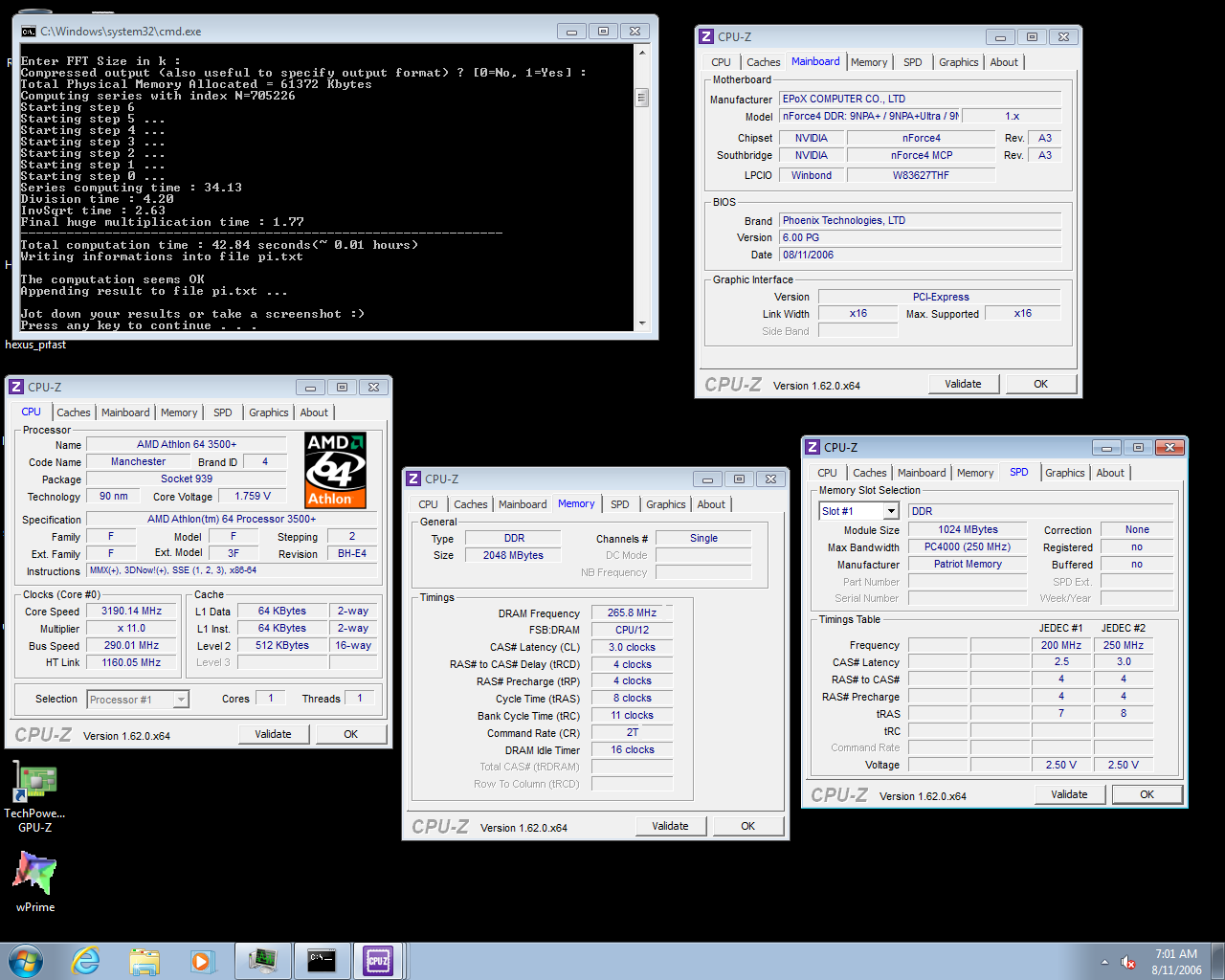The image size is (1225, 980).
Task: Click the muted volume tray icon
Action: pos(1129,962)
